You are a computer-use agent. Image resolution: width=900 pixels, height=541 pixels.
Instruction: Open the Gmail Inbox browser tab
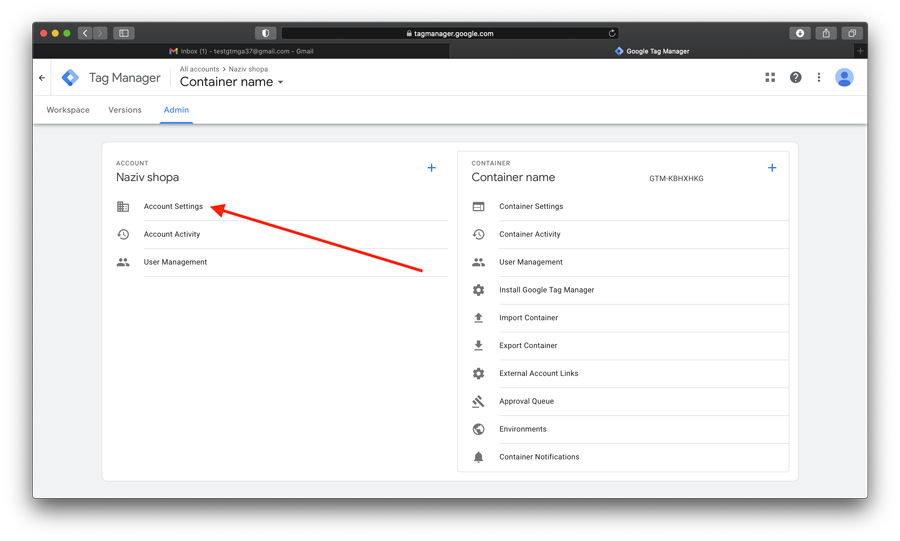[x=241, y=51]
